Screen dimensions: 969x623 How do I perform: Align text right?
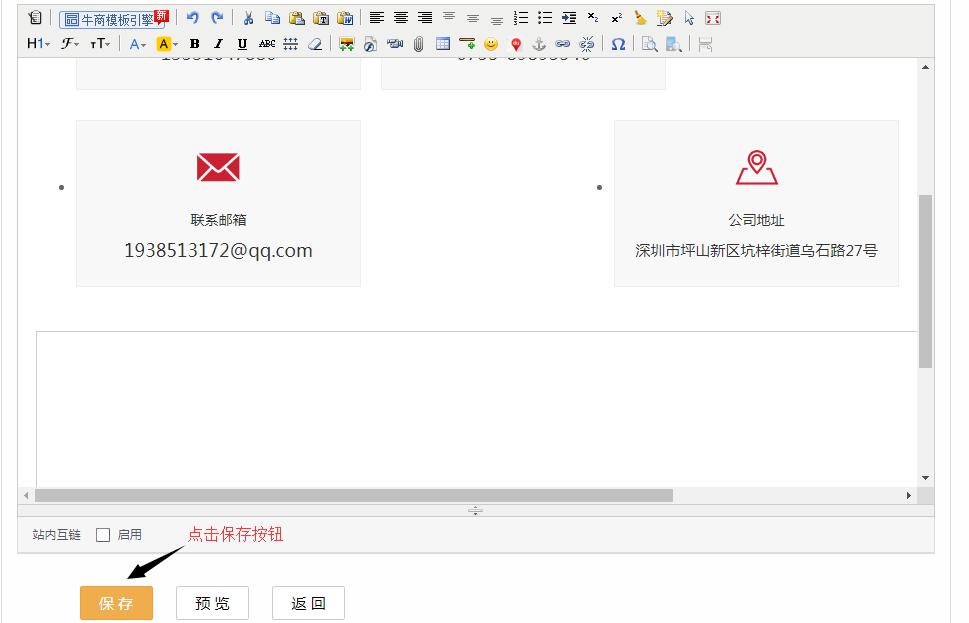(x=425, y=18)
